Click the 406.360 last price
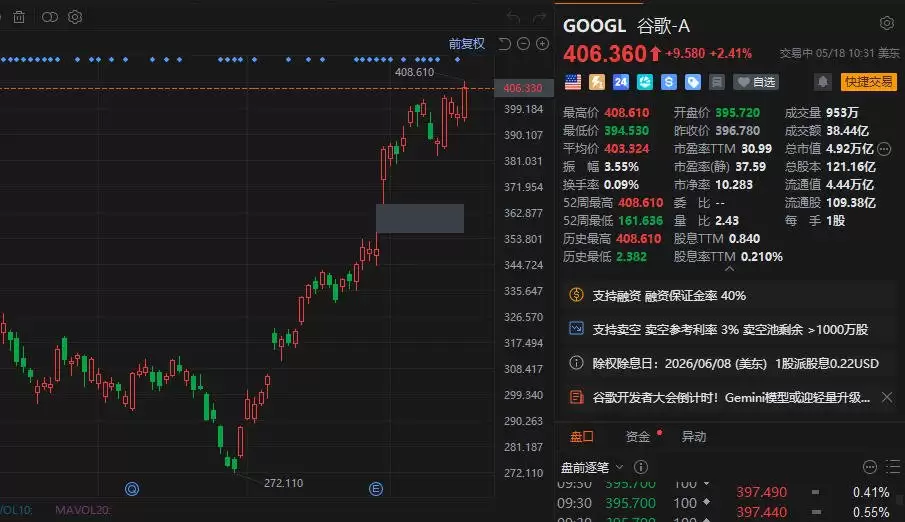905x522 pixels. (x=605, y=54)
